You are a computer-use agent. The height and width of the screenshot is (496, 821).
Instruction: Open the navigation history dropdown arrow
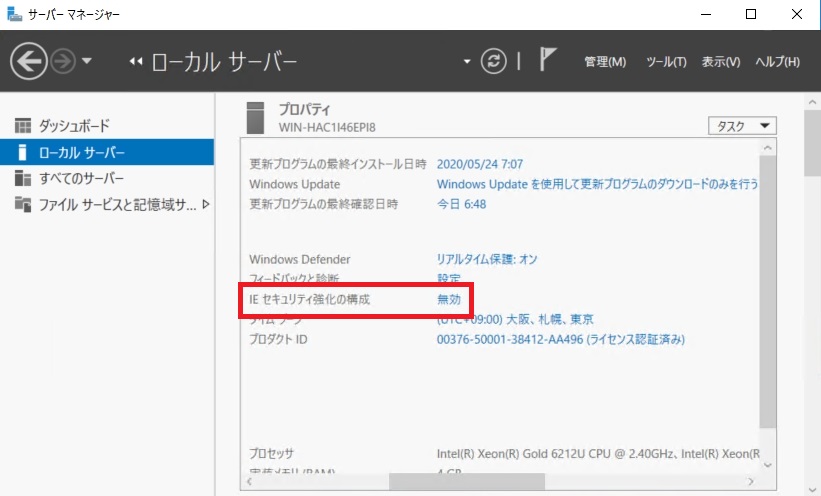(87, 61)
